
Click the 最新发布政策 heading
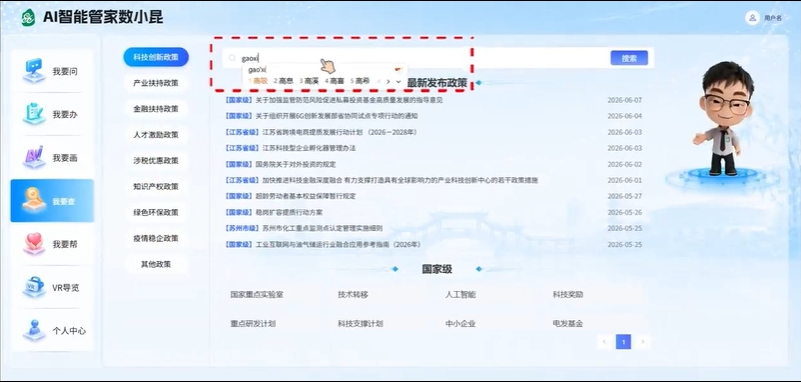click(x=437, y=83)
